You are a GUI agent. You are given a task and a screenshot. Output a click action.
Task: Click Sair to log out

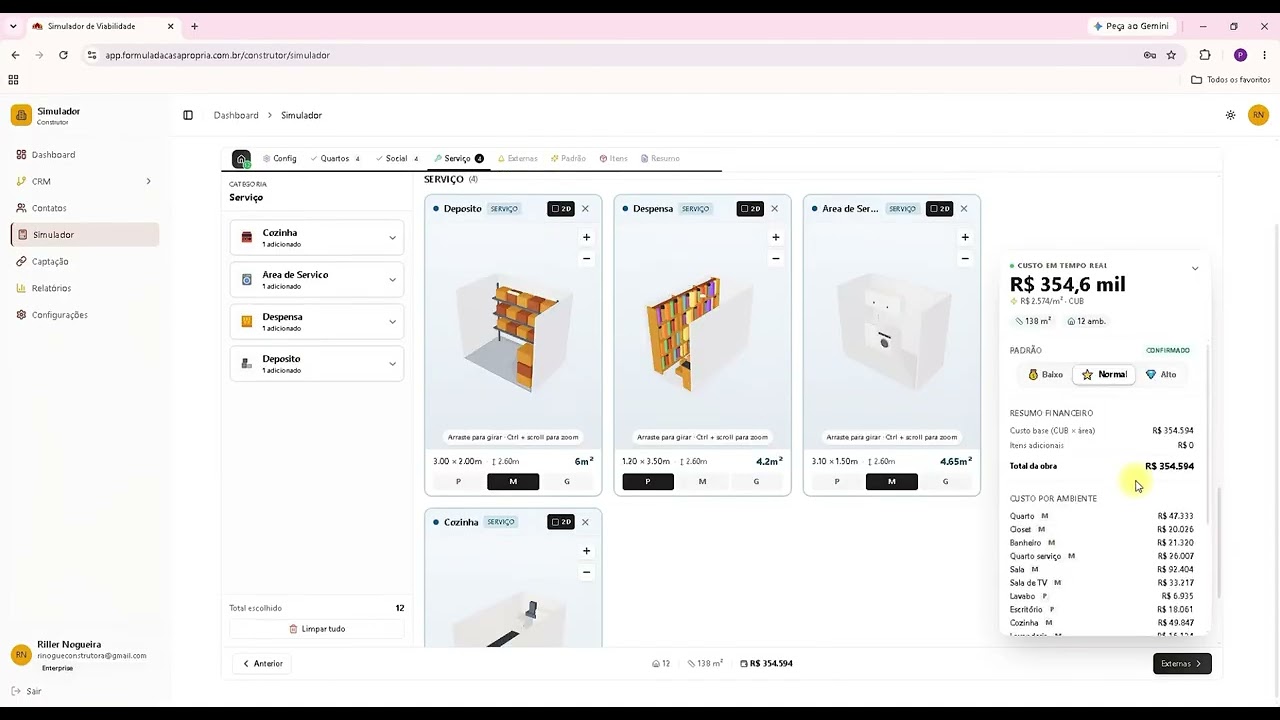point(27,691)
